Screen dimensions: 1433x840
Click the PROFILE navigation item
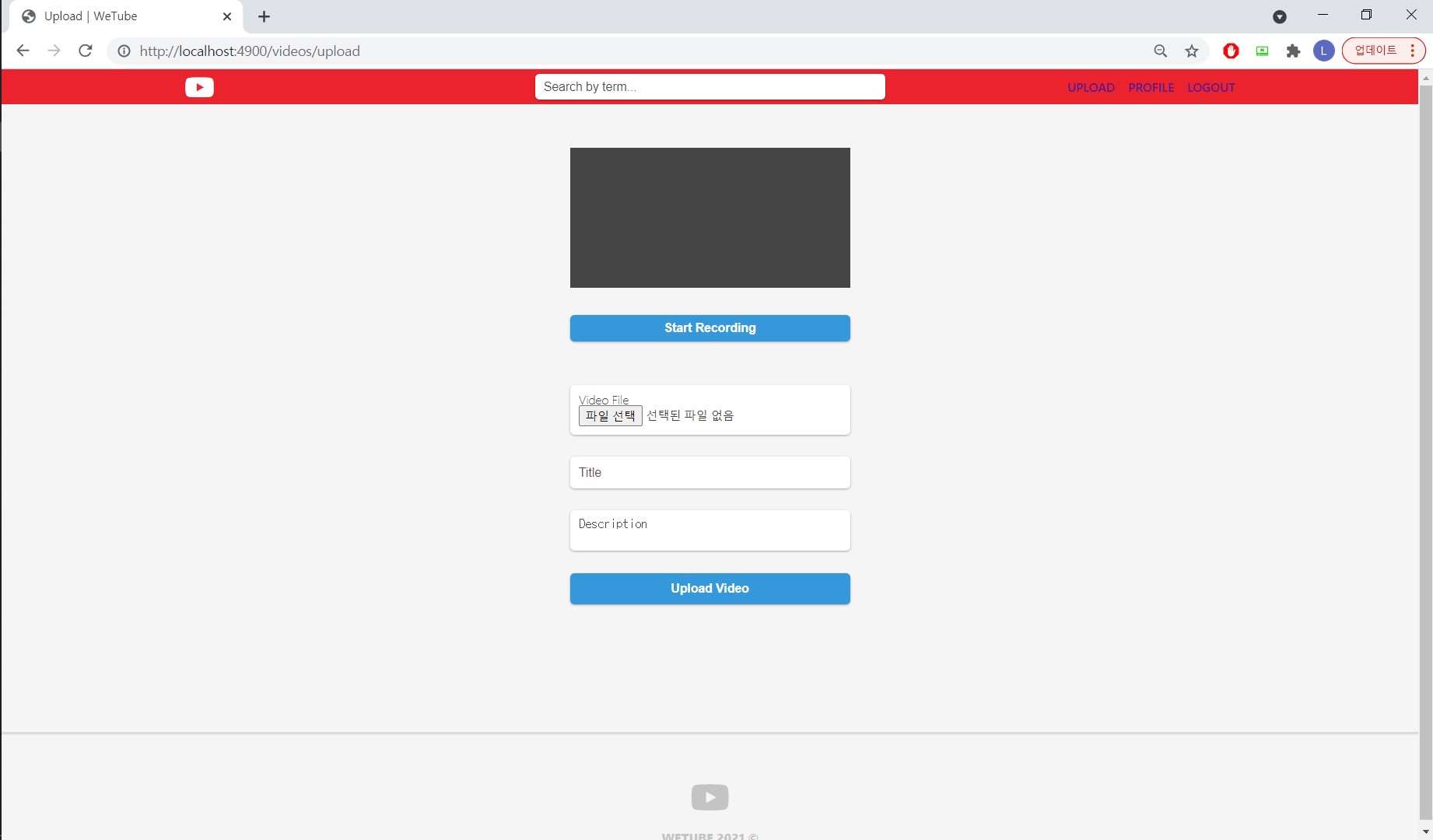click(1151, 87)
